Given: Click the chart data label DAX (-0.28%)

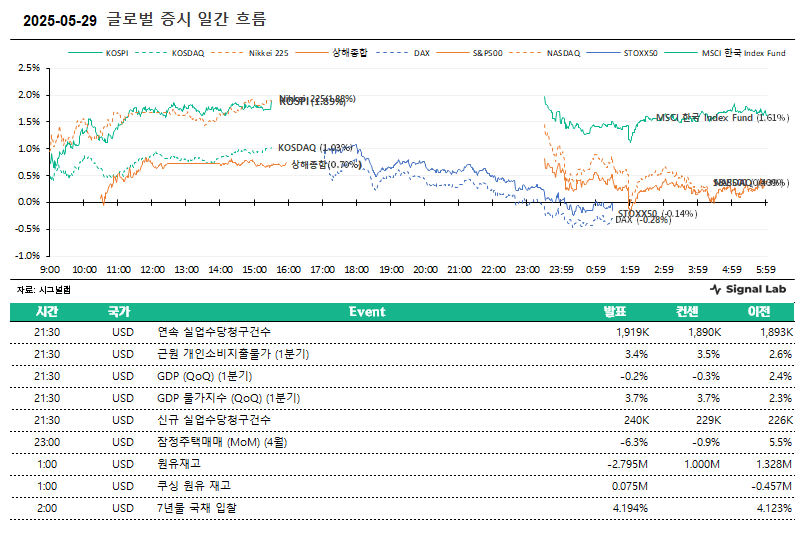Looking at the screenshot, I should click(643, 220).
